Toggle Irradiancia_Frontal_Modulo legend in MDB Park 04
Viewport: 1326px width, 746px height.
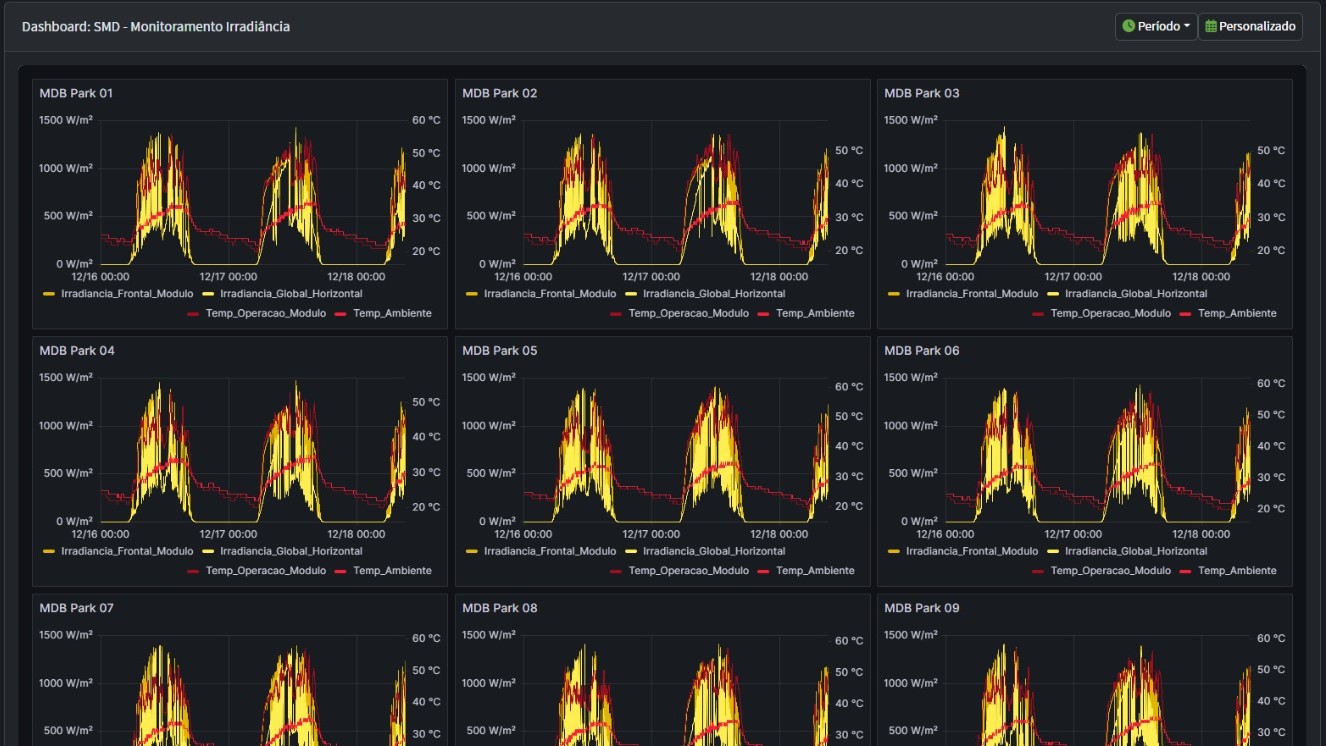pos(127,551)
